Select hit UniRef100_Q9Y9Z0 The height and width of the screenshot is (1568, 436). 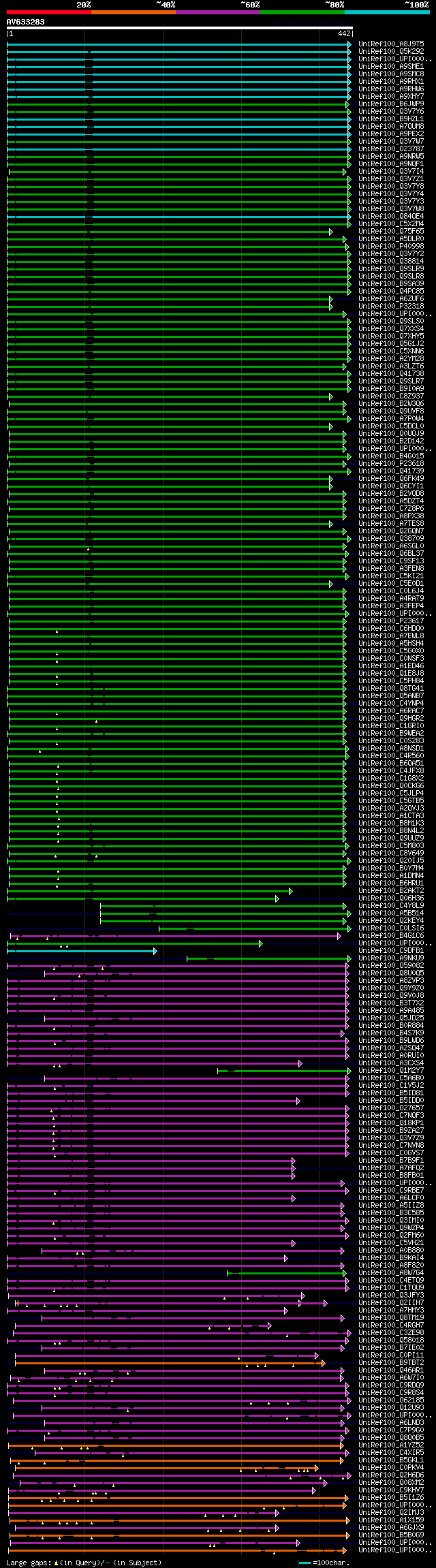[391, 988]
